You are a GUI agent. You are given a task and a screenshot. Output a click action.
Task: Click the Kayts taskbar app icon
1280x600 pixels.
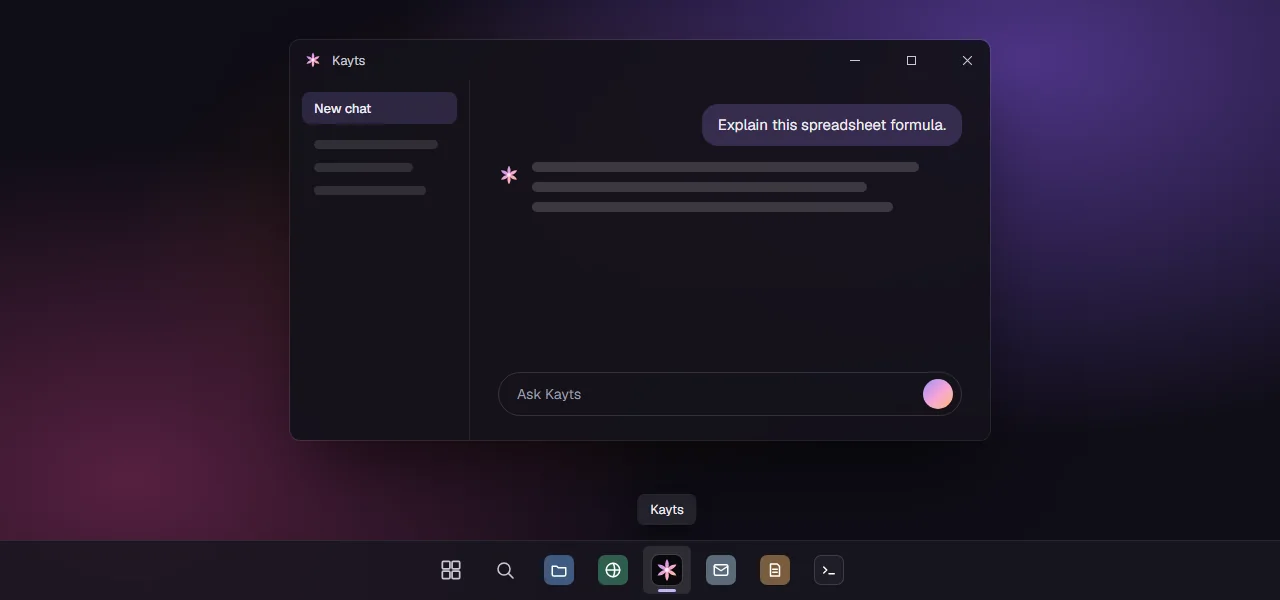667,570
